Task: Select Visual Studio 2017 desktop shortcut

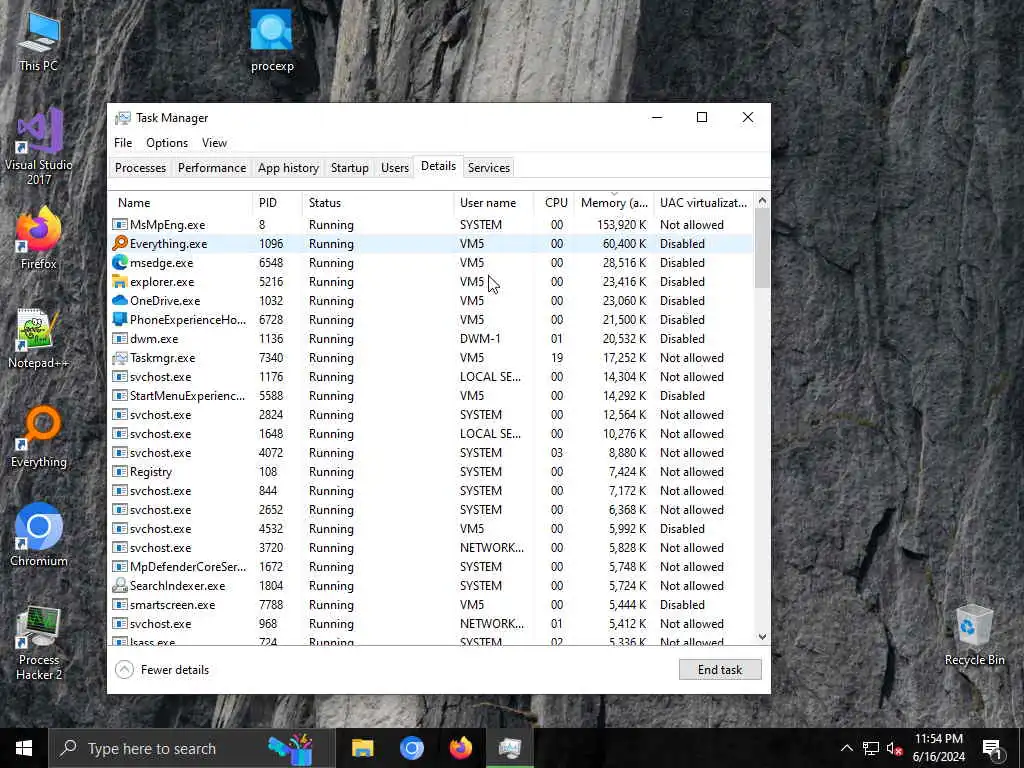Action: click(x=39, y=146)
